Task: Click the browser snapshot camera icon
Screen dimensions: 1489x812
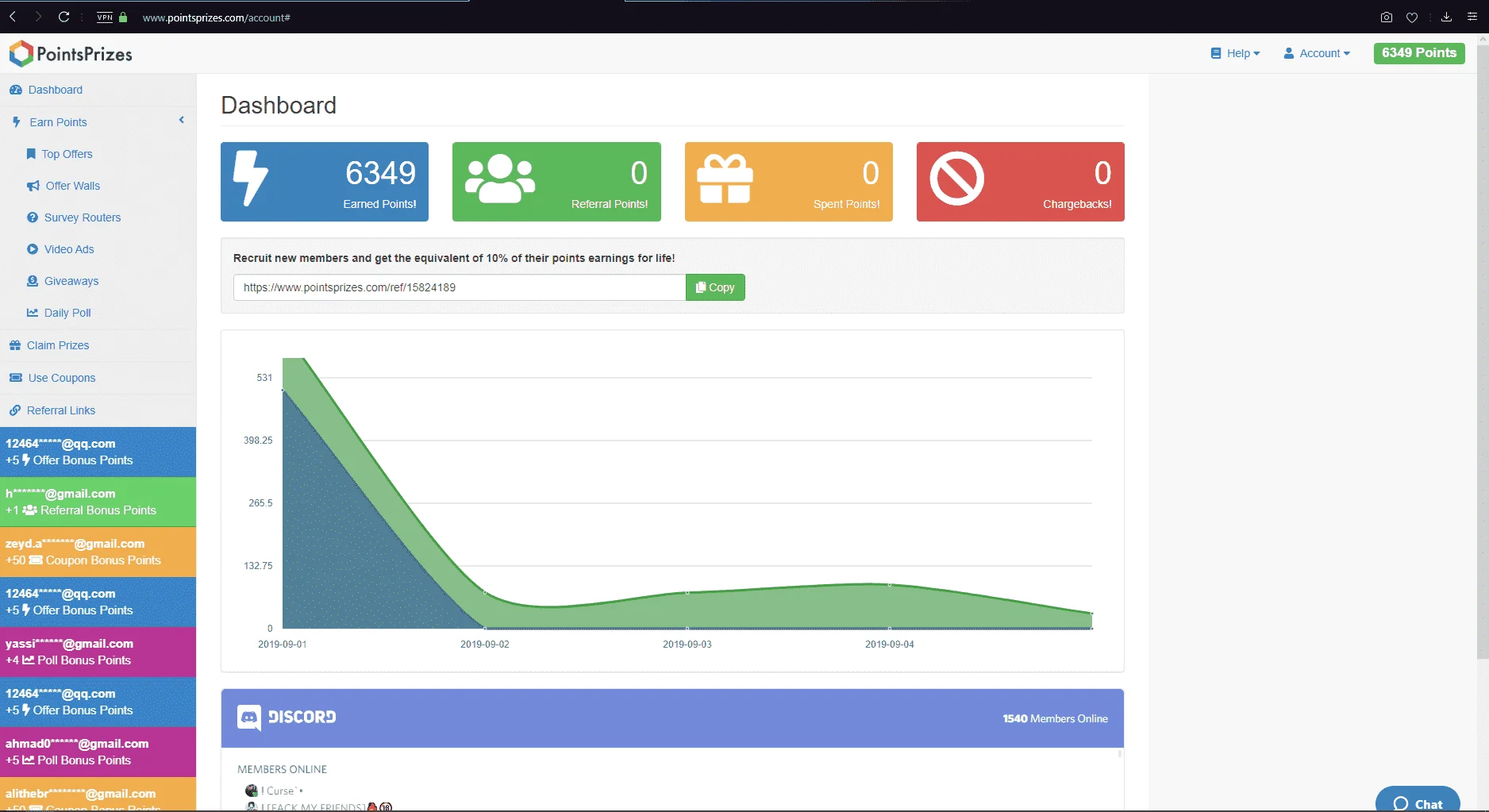Action: [1387, 17]
